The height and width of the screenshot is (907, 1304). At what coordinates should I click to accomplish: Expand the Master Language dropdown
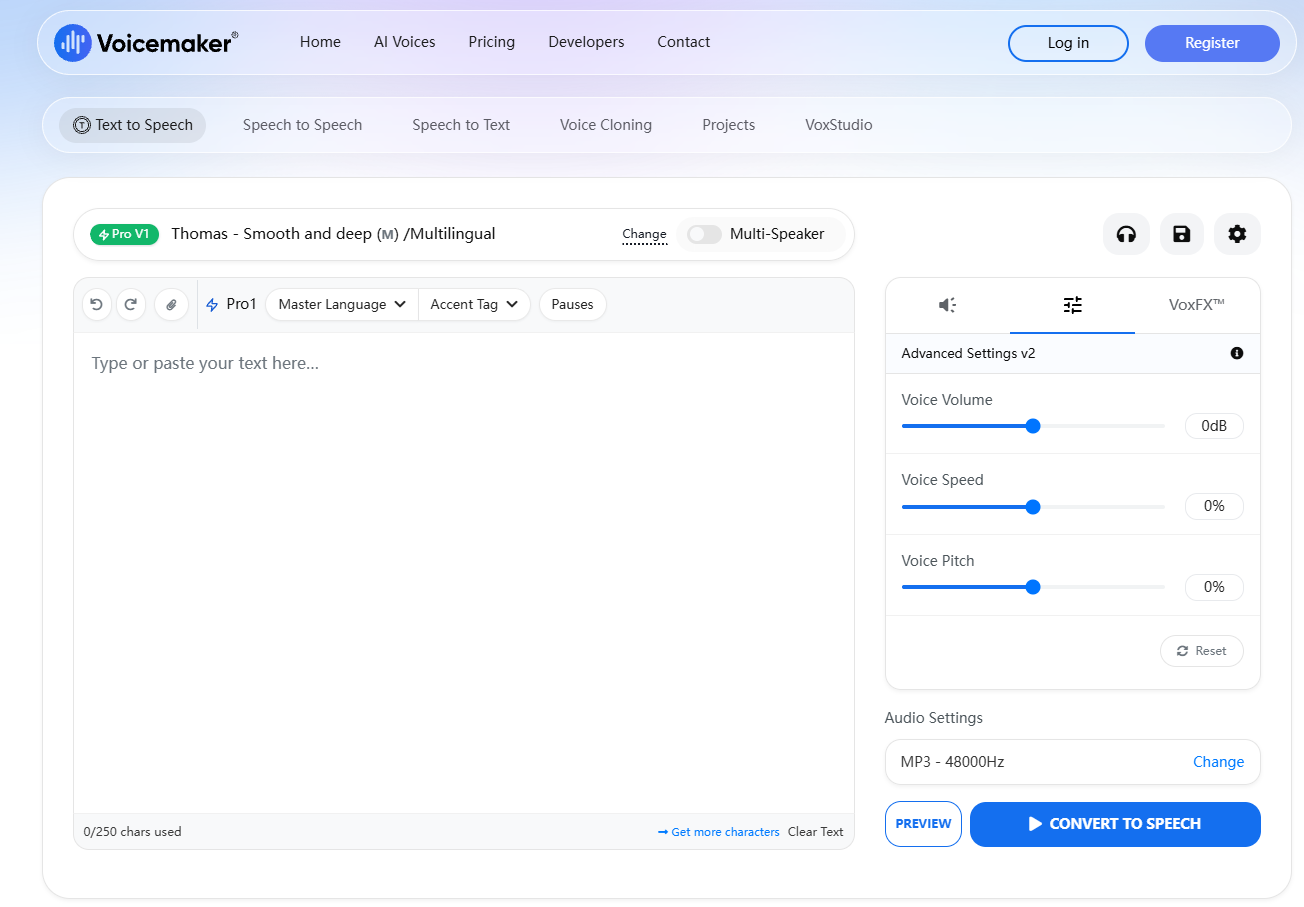pos(342,304)
